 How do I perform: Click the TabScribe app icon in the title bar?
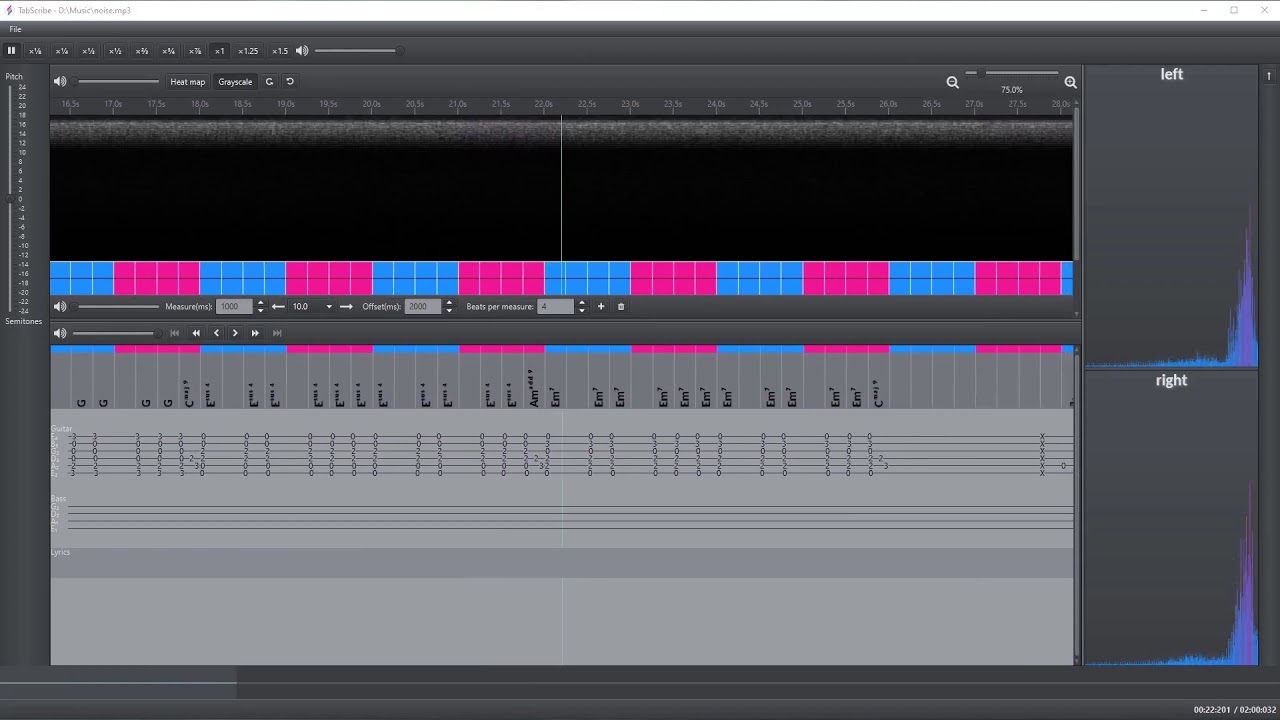click(x=9, y=10)
